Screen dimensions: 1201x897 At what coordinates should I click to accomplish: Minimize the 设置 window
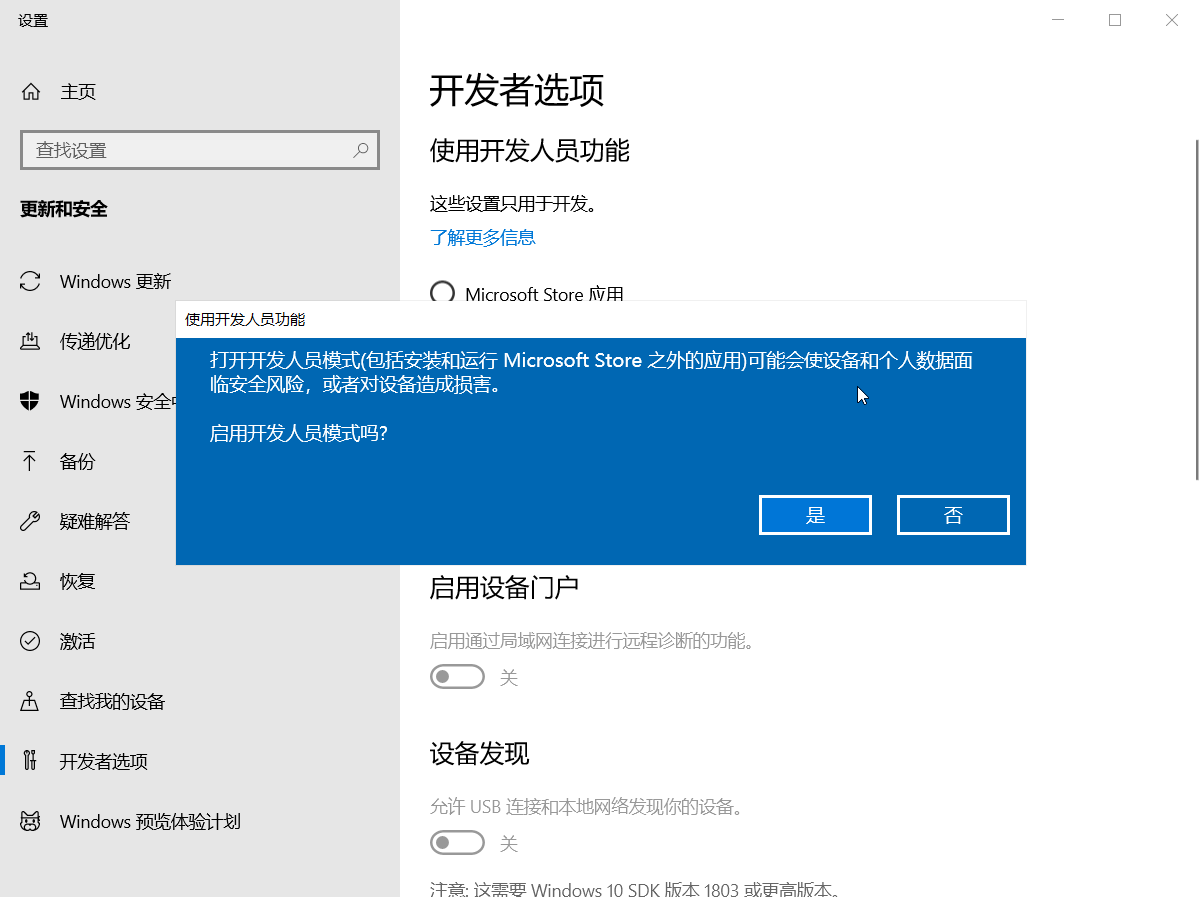tap(1058, 20)
